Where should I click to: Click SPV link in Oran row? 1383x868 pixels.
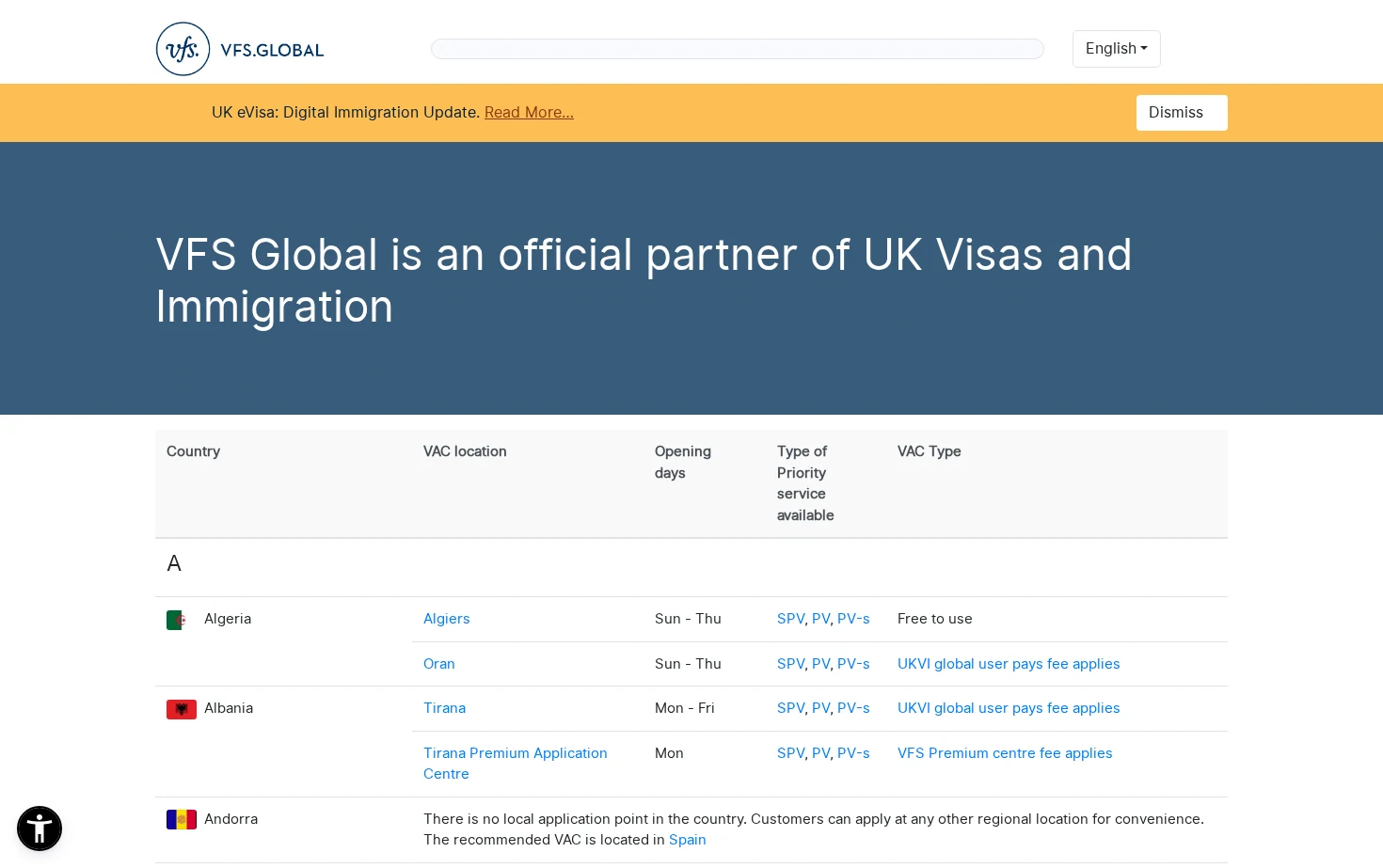(790, 664)
